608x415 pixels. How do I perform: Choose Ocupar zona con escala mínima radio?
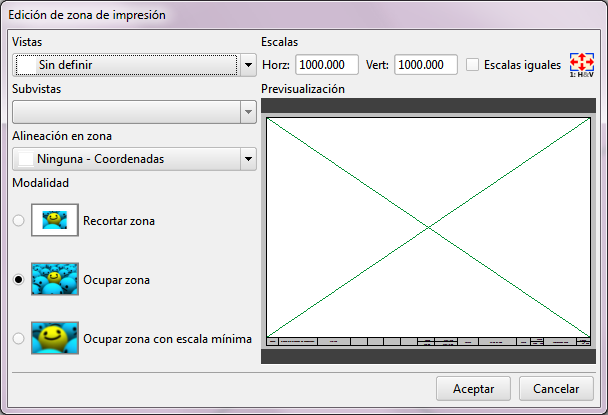tap(19, 339)
